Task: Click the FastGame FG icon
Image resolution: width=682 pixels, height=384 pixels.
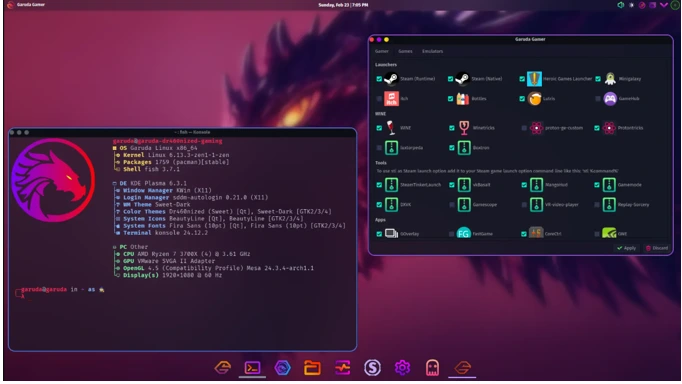Action: [x=464, y=234]
